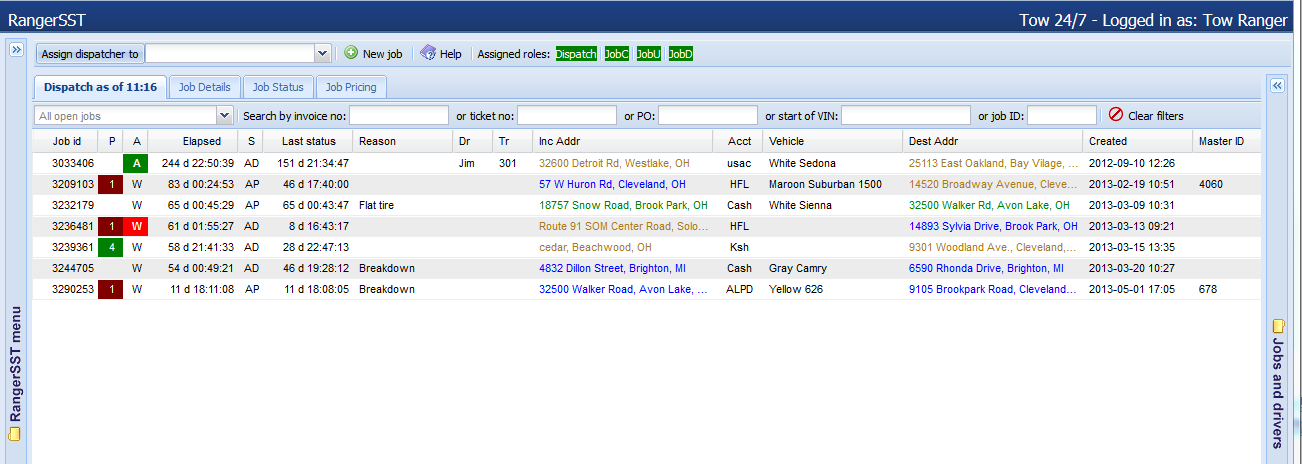Click the JobC role badge

pyautogui.click(x=616, y=54)
